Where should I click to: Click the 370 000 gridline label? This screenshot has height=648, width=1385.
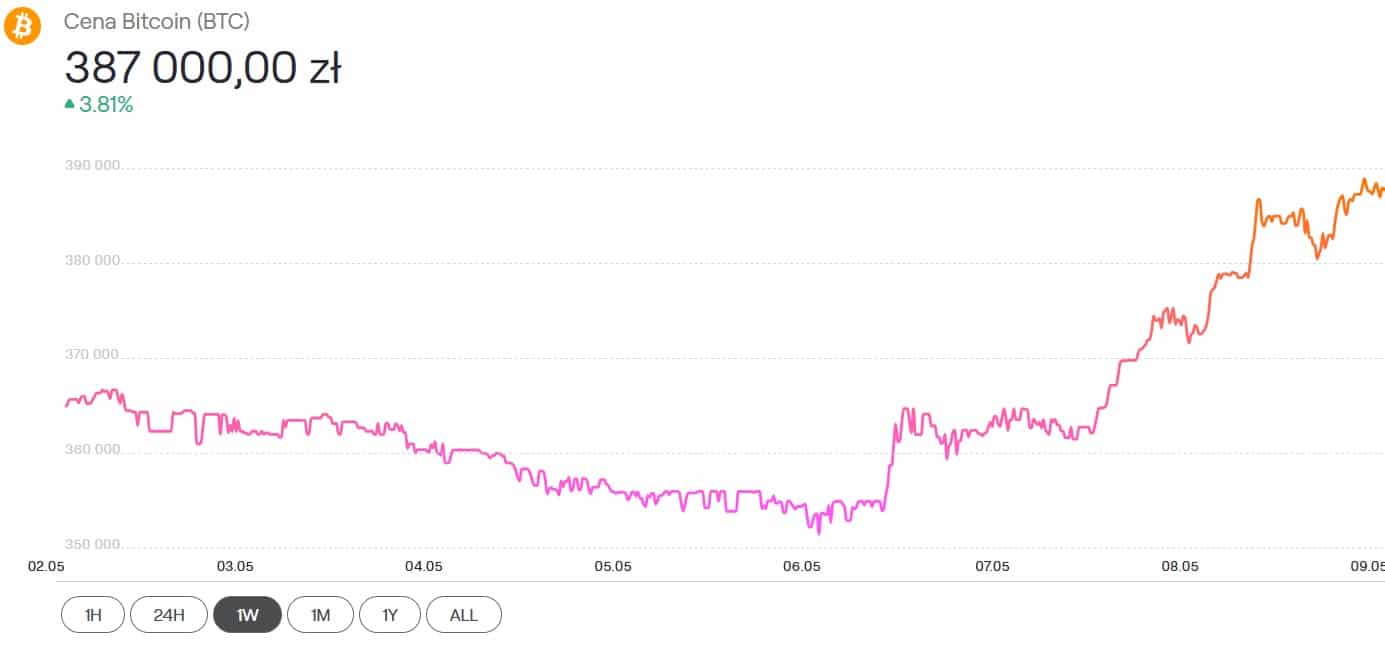pyautogui.click(x=92, y=355)
